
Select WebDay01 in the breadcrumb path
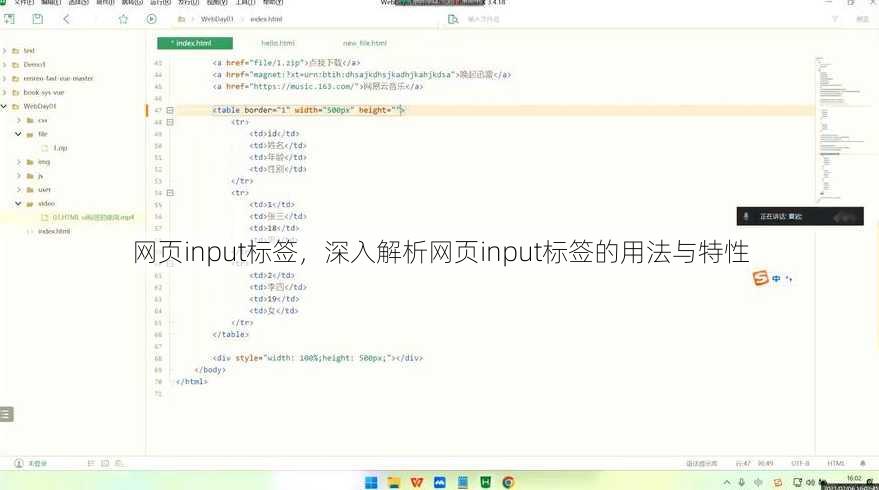point(217,19)
